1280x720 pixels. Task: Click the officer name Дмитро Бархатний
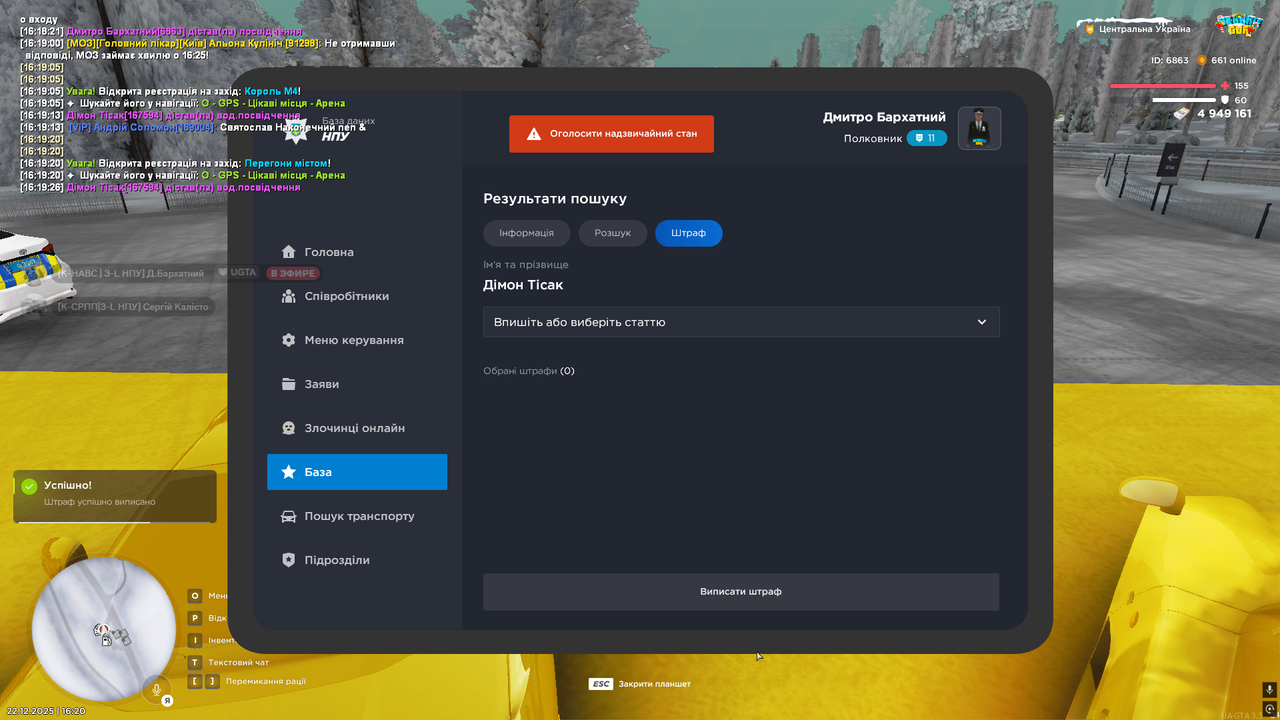[884, 117]
